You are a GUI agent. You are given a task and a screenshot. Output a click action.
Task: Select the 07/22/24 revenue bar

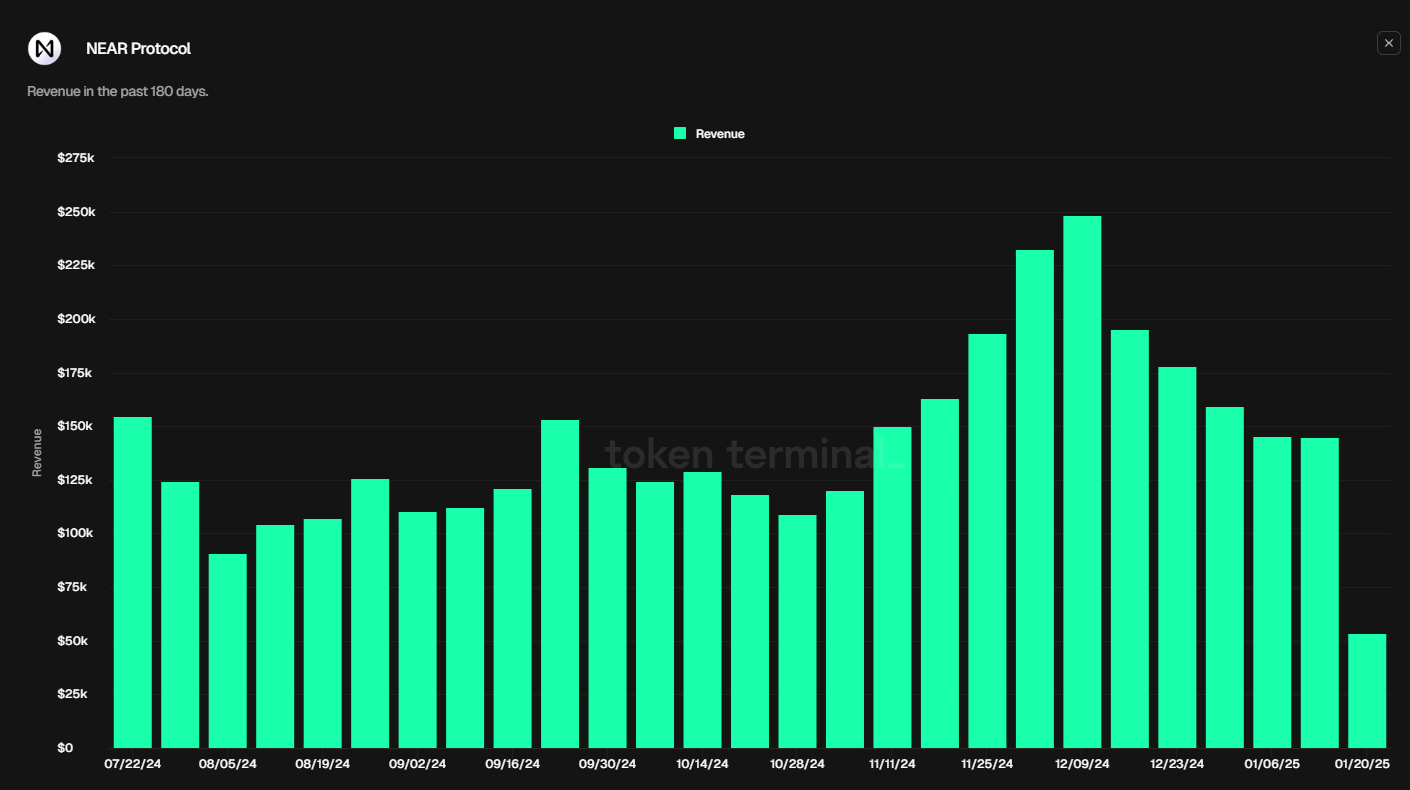click(133, 582)
